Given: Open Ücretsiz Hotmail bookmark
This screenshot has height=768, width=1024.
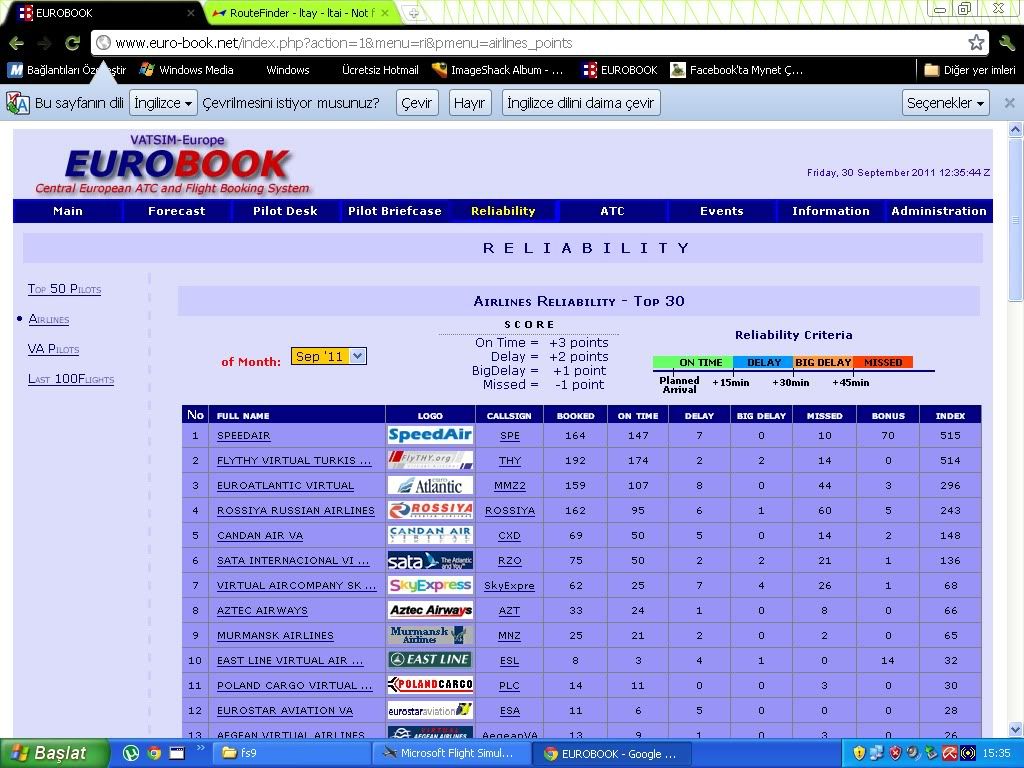Looking at the screenshot, I should [380, 70].
